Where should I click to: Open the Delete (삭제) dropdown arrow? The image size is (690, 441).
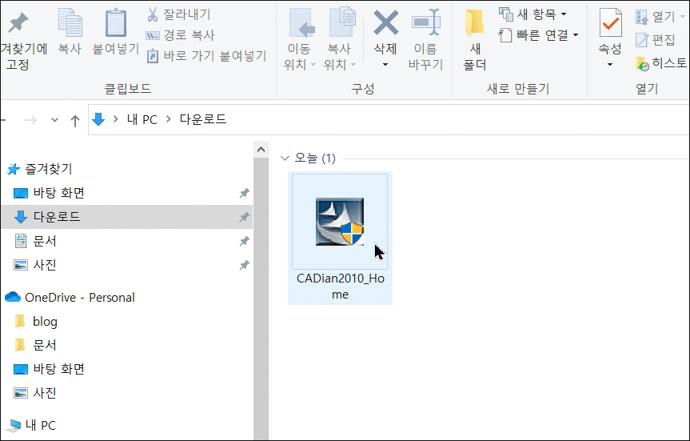pyautogui.click(x=385, y=65)
